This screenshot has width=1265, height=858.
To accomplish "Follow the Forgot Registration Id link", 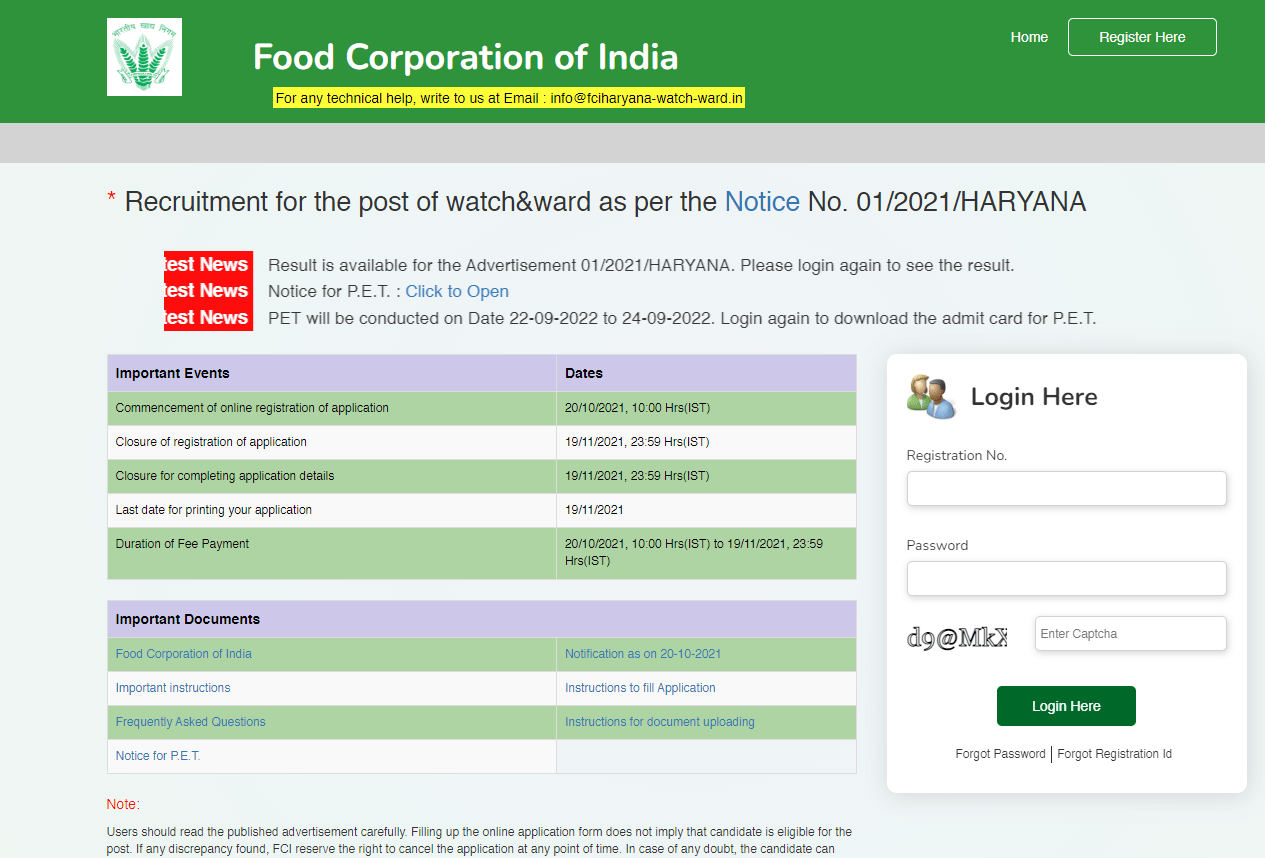I will 1114,754.
